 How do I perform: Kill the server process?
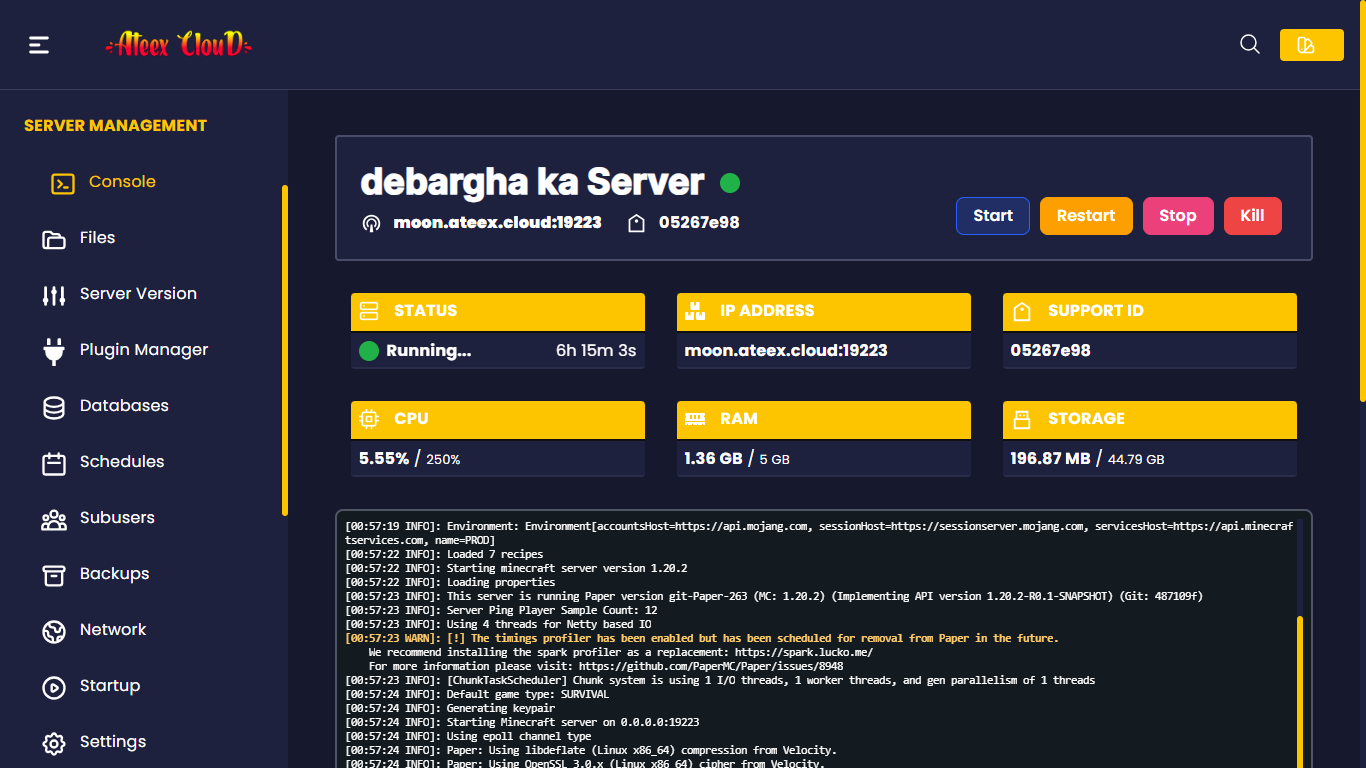pyautogui.click(x=1252, y=216)
